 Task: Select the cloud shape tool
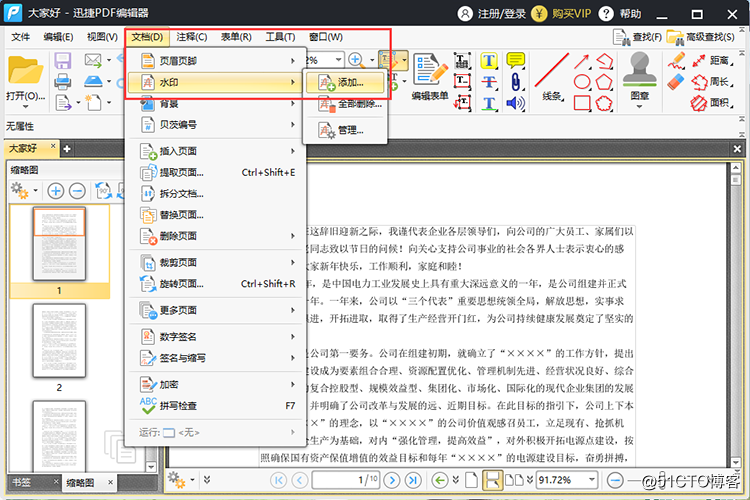(604, 103)
